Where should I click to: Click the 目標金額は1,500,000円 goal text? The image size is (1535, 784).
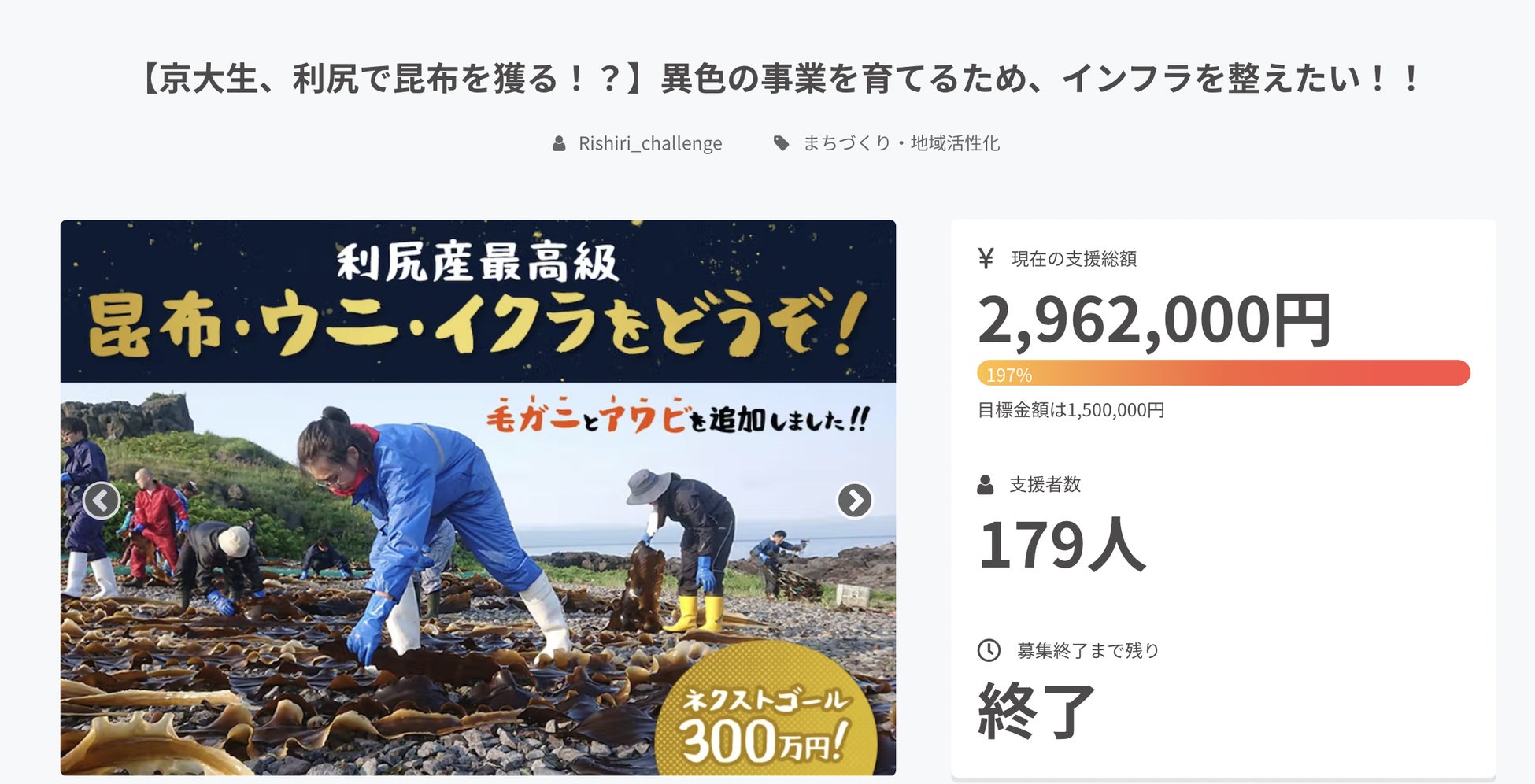coord(1071,410)
